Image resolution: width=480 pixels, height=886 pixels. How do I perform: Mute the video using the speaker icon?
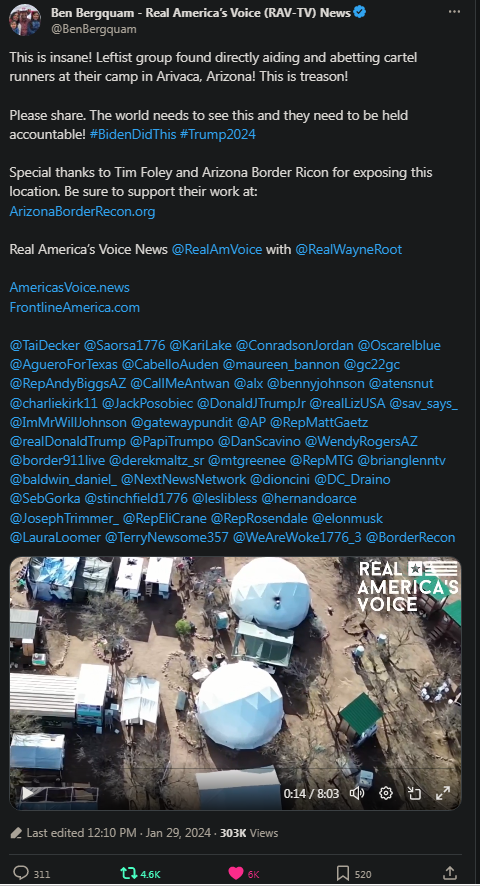pyautogui.click(x=357, y=793)
